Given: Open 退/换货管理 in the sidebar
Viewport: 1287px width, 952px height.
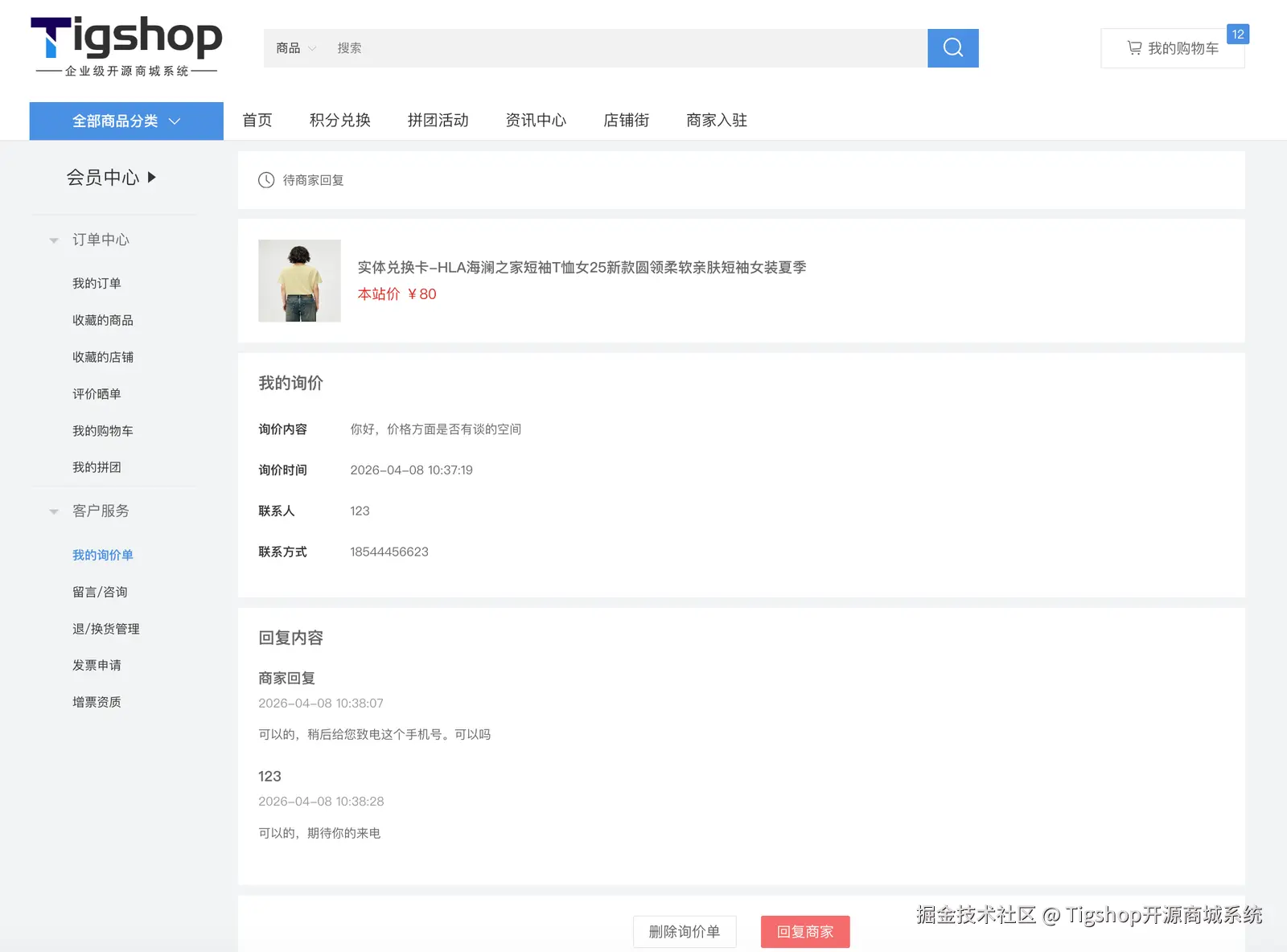Looking at the screenshot, I should point(106,629).
